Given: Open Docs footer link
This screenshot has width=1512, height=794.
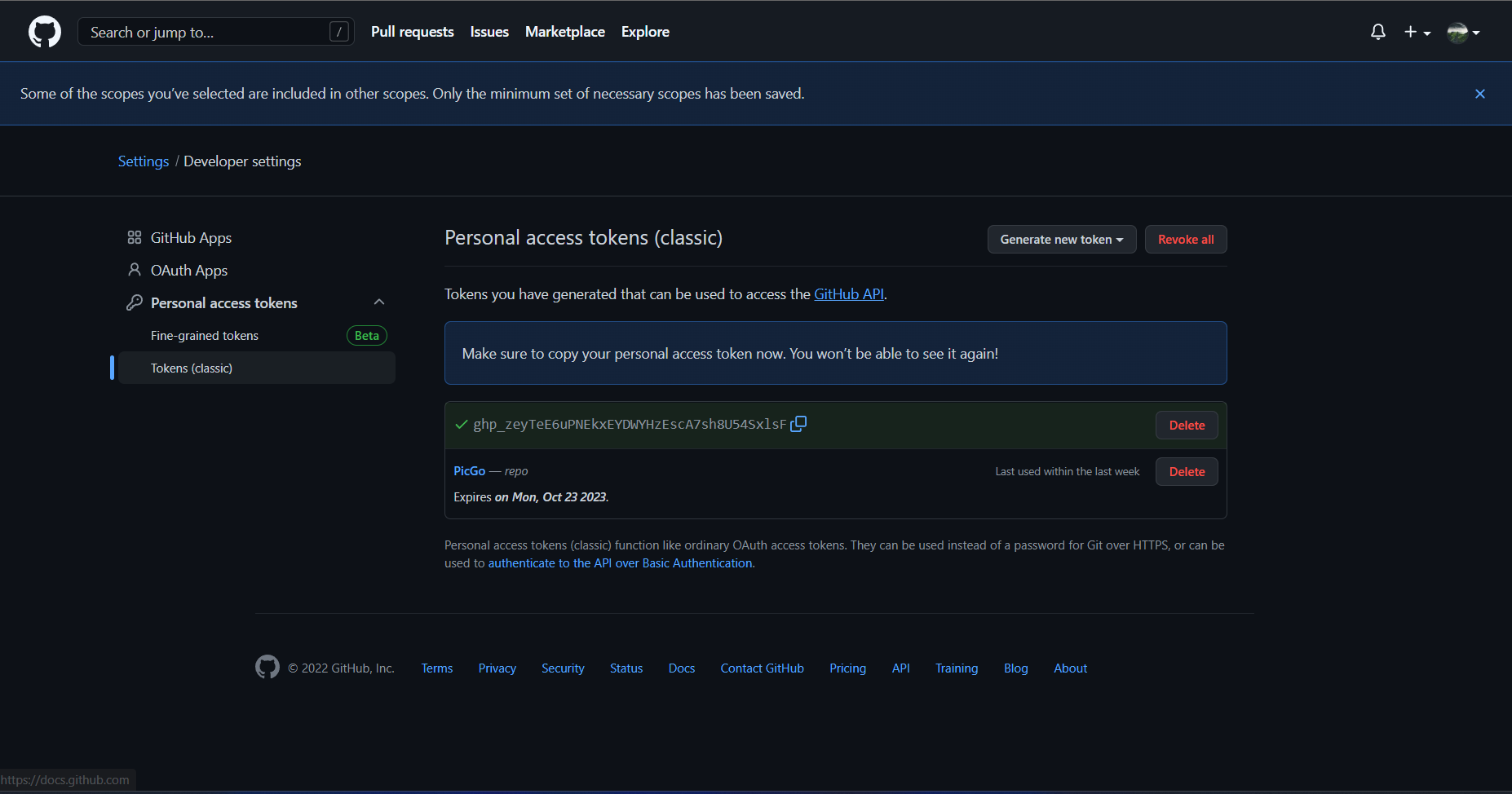Looking at the screenshot, I should click(682, 668).
